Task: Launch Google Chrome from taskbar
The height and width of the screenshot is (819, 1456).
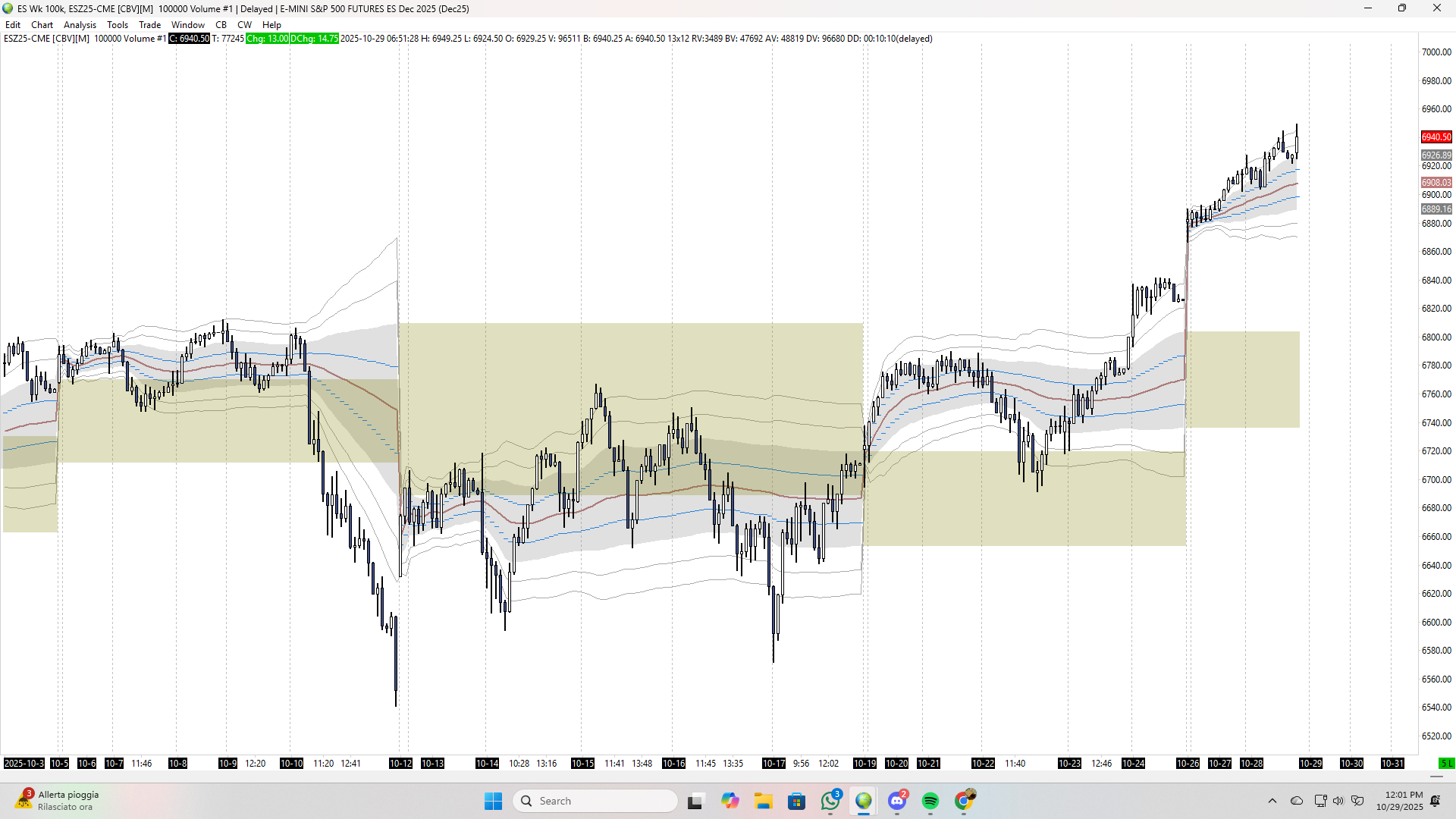Action: (x=964, y=801)
